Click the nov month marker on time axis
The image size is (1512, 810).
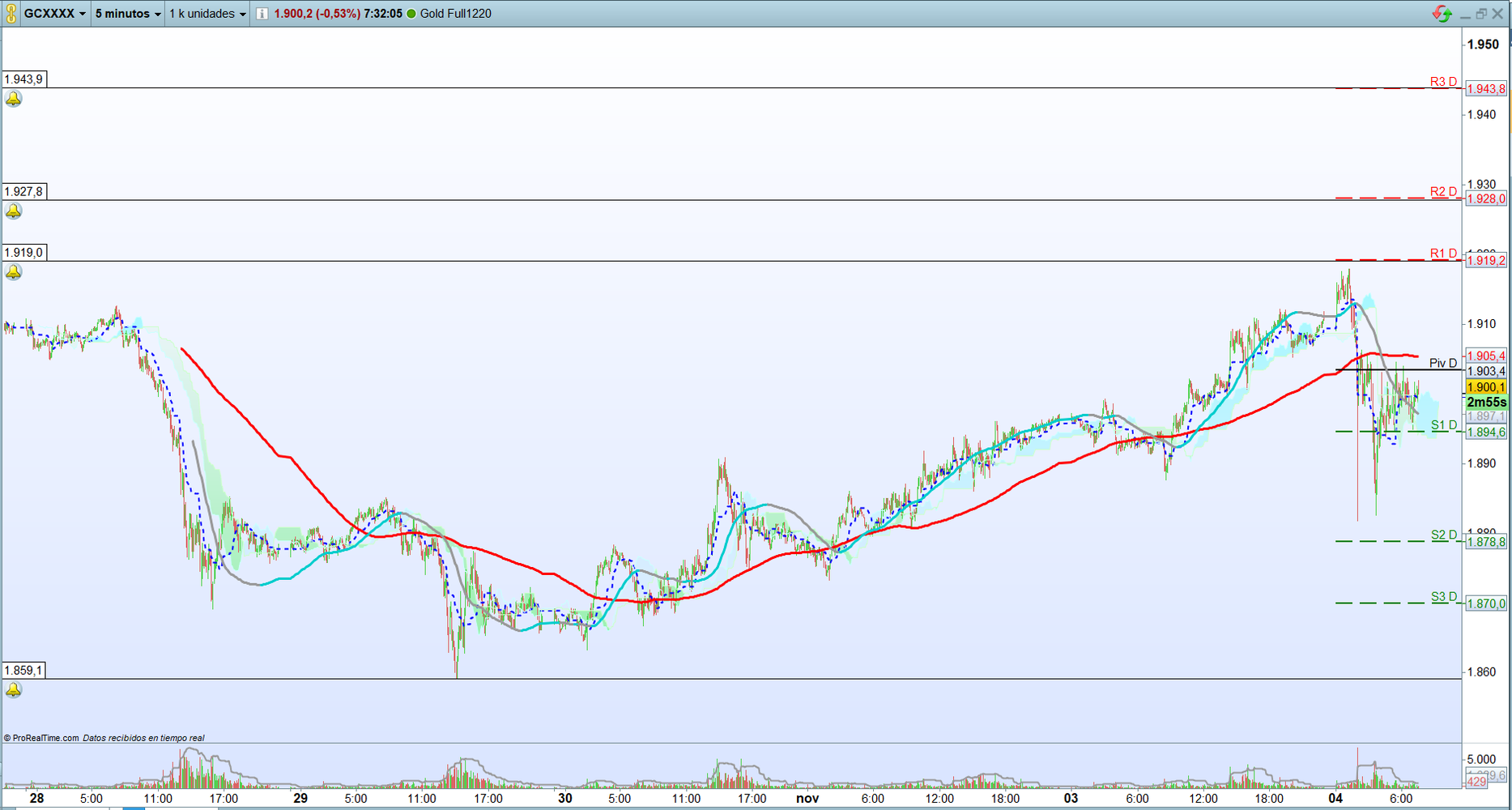click(x=807, y=799)
